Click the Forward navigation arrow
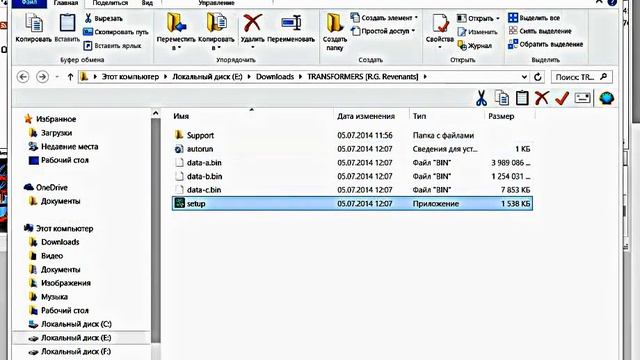Image resolution: width=640 pixels, height=360 pixels. 42,77
